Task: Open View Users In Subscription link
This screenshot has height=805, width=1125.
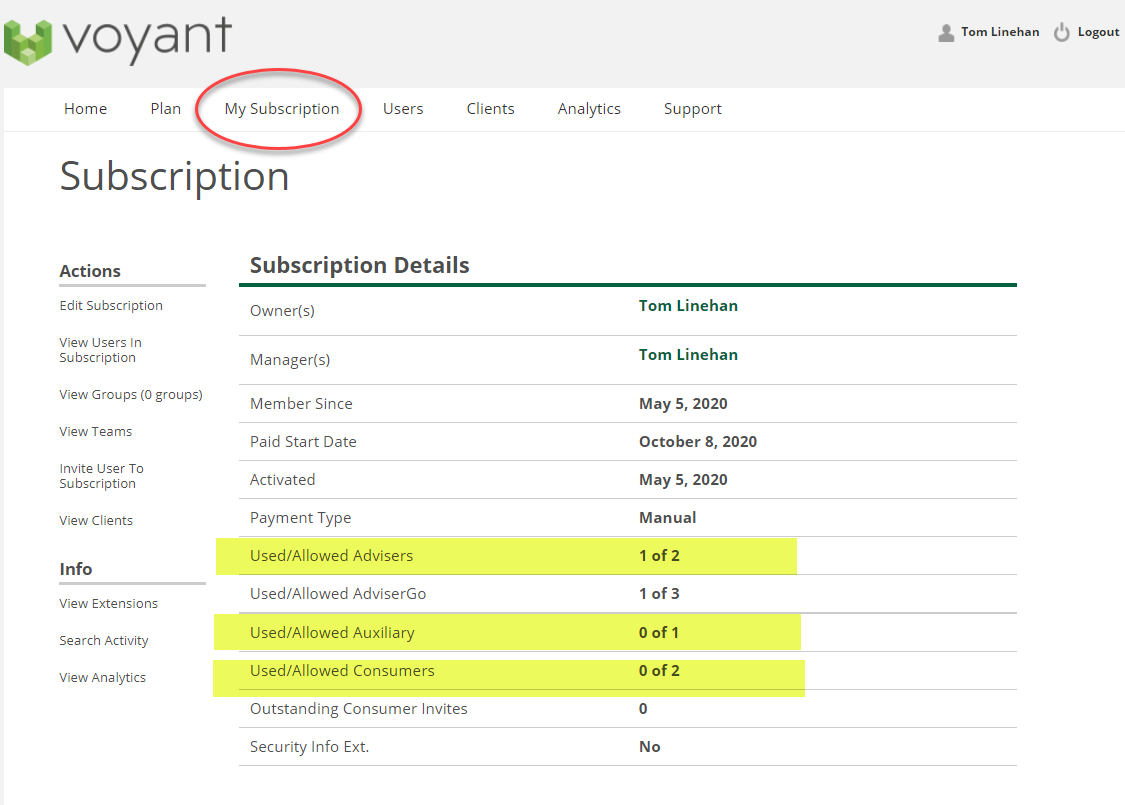Action: pos(100,350)
